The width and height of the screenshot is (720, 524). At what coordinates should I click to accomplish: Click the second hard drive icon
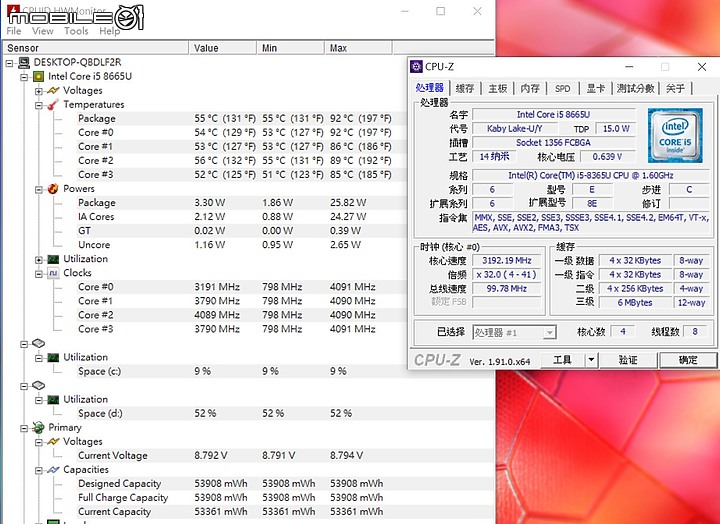[x=39, y=385]
